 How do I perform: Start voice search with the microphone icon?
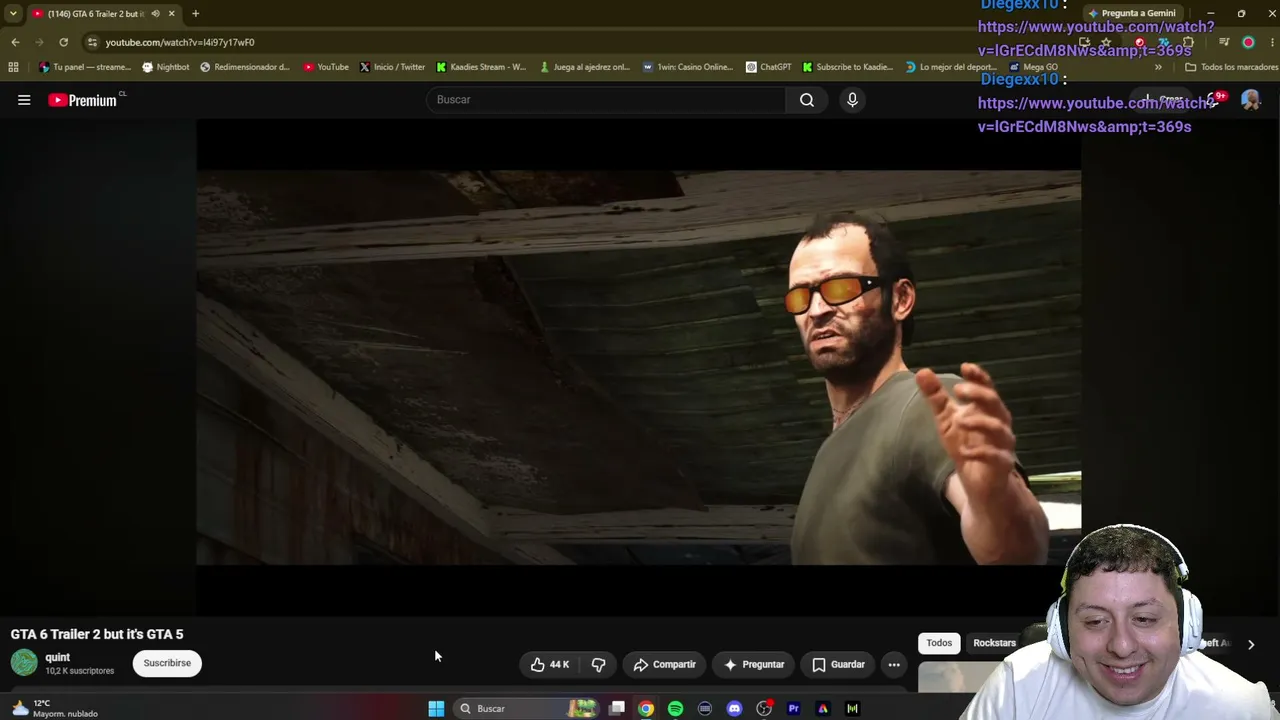pos(852,100)
